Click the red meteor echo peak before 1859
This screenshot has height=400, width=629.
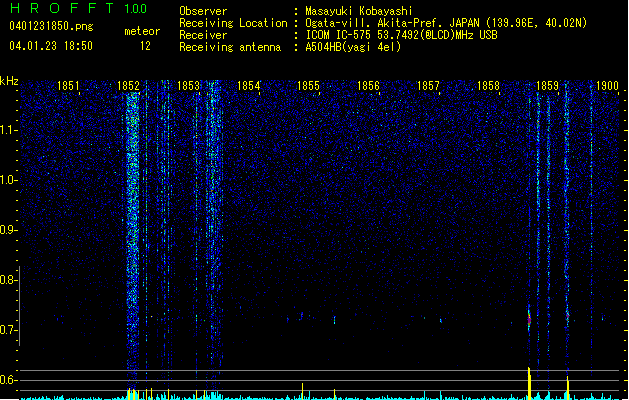click(529, 320)
